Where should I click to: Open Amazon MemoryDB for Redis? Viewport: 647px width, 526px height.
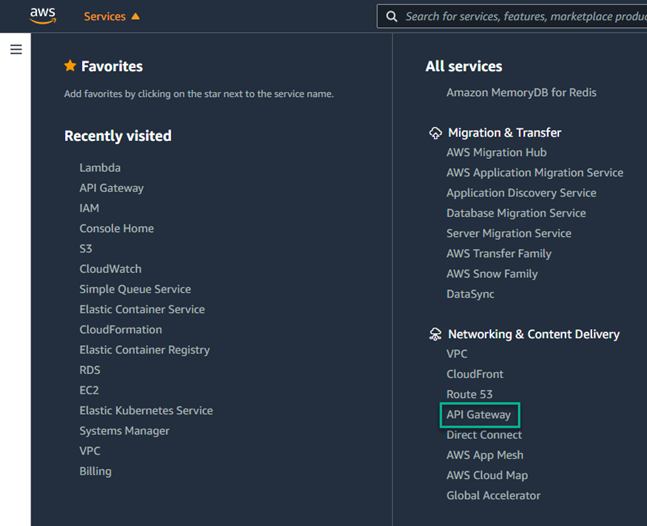pyautogui.click(x=521, y=92)
